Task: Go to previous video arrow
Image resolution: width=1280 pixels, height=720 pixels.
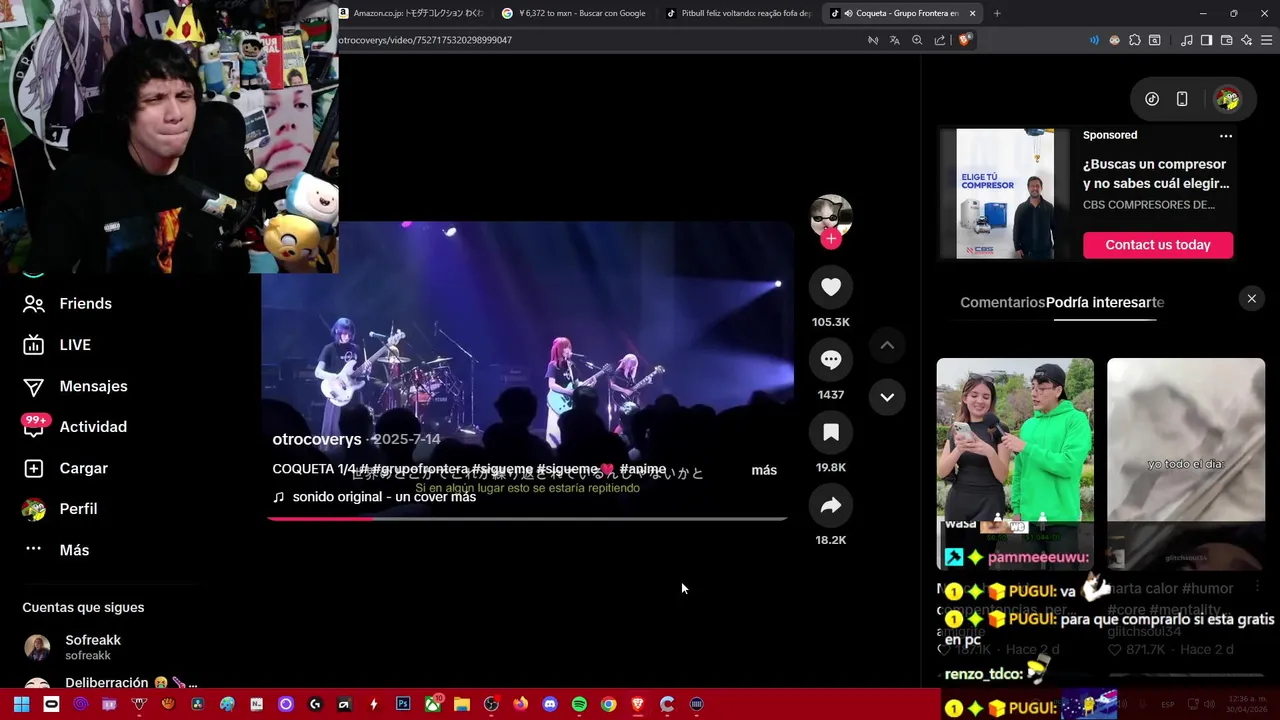Action: coord(887,345)
